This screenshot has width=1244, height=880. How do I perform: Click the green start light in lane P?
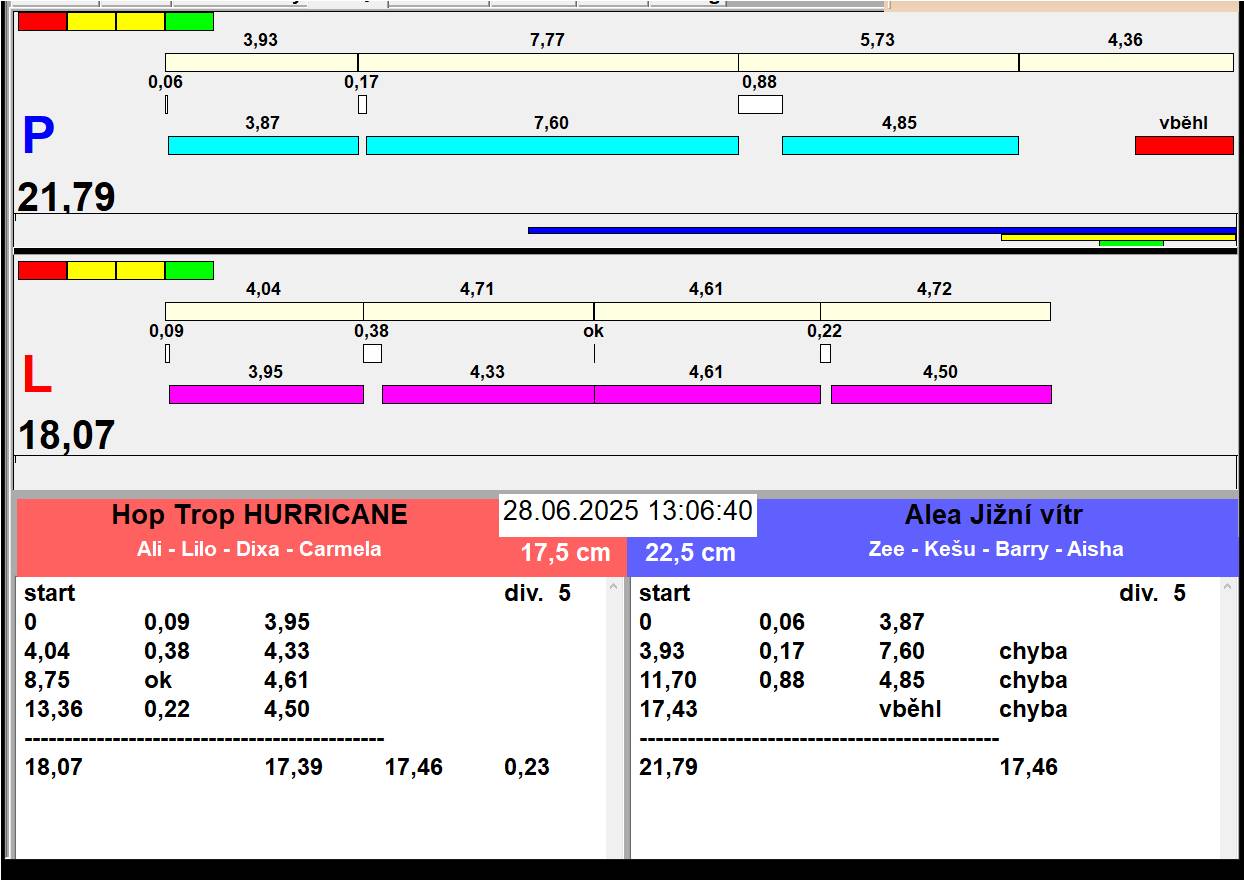pos(189,21)
